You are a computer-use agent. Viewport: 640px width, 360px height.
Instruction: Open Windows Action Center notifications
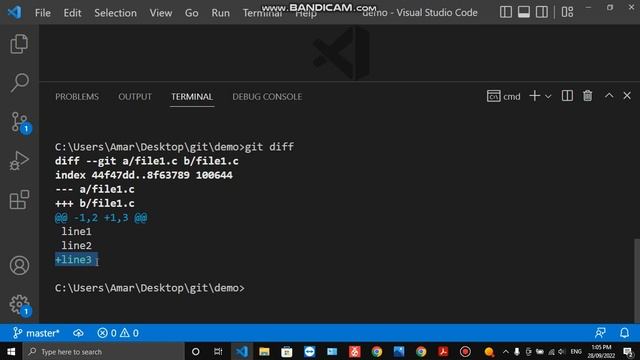coord(629,351)
